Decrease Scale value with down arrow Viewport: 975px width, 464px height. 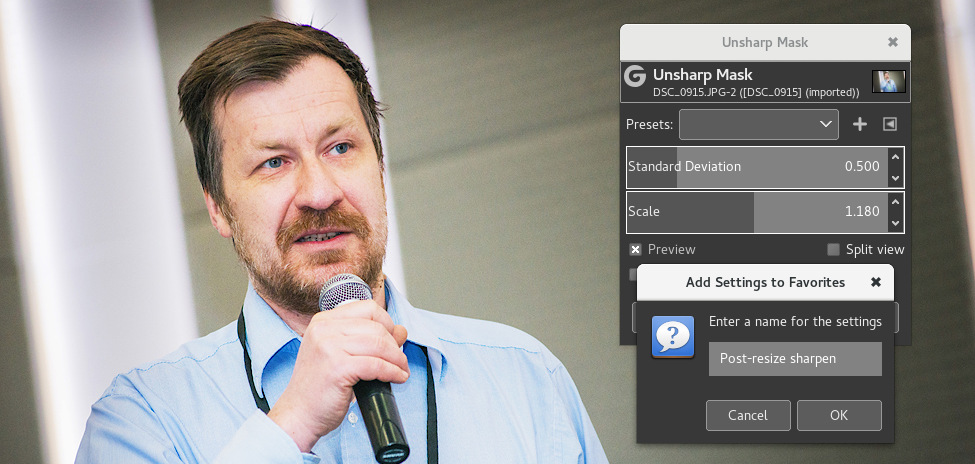(x=895, y=223)
